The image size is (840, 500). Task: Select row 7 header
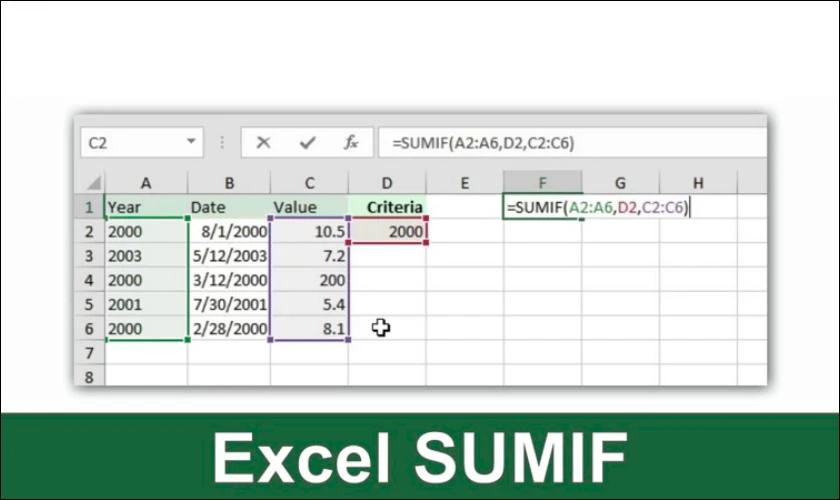click(x=89, y=353)
